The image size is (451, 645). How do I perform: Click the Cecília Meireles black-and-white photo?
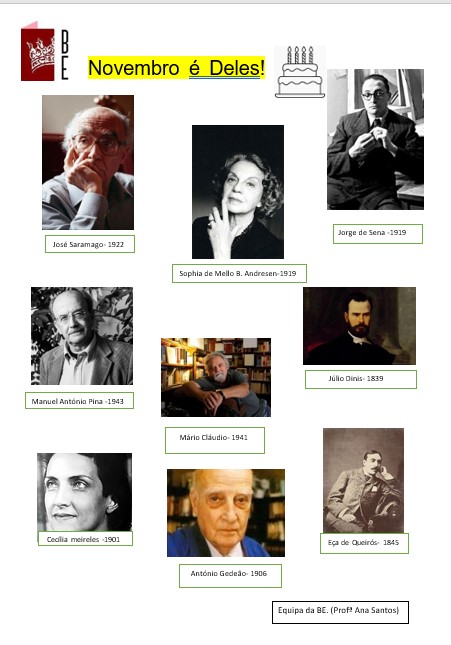85,492
